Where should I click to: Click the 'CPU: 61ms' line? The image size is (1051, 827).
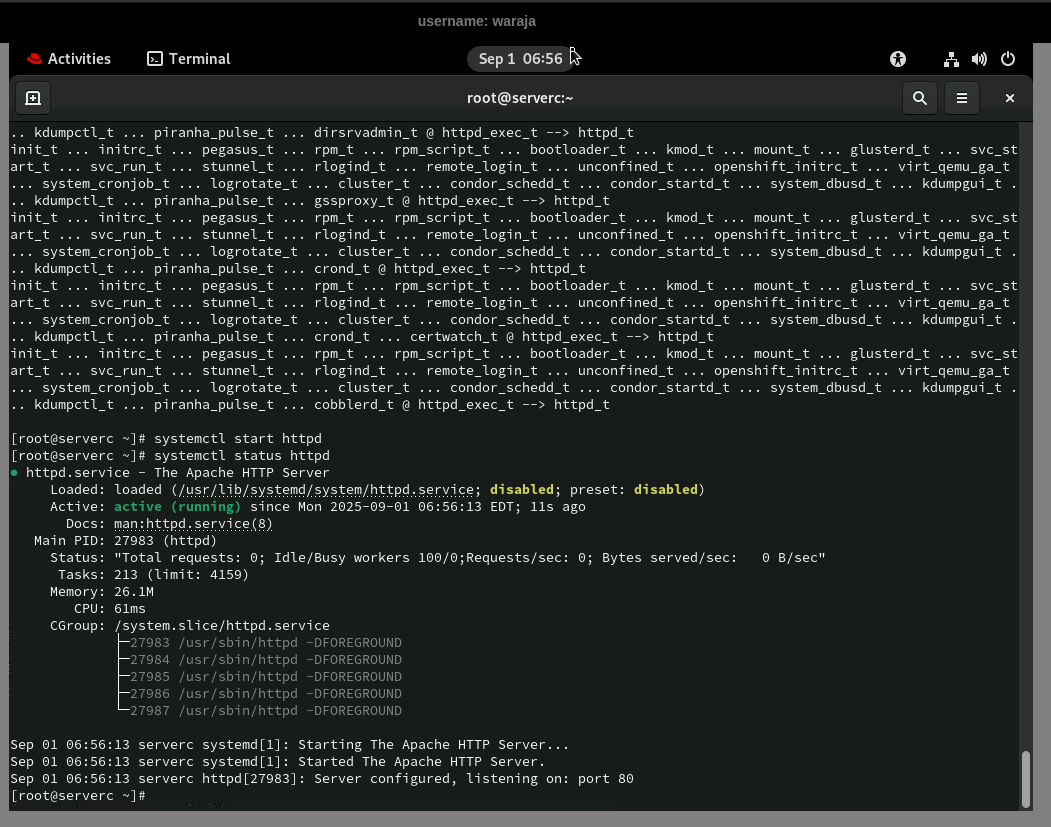point(109,609)
